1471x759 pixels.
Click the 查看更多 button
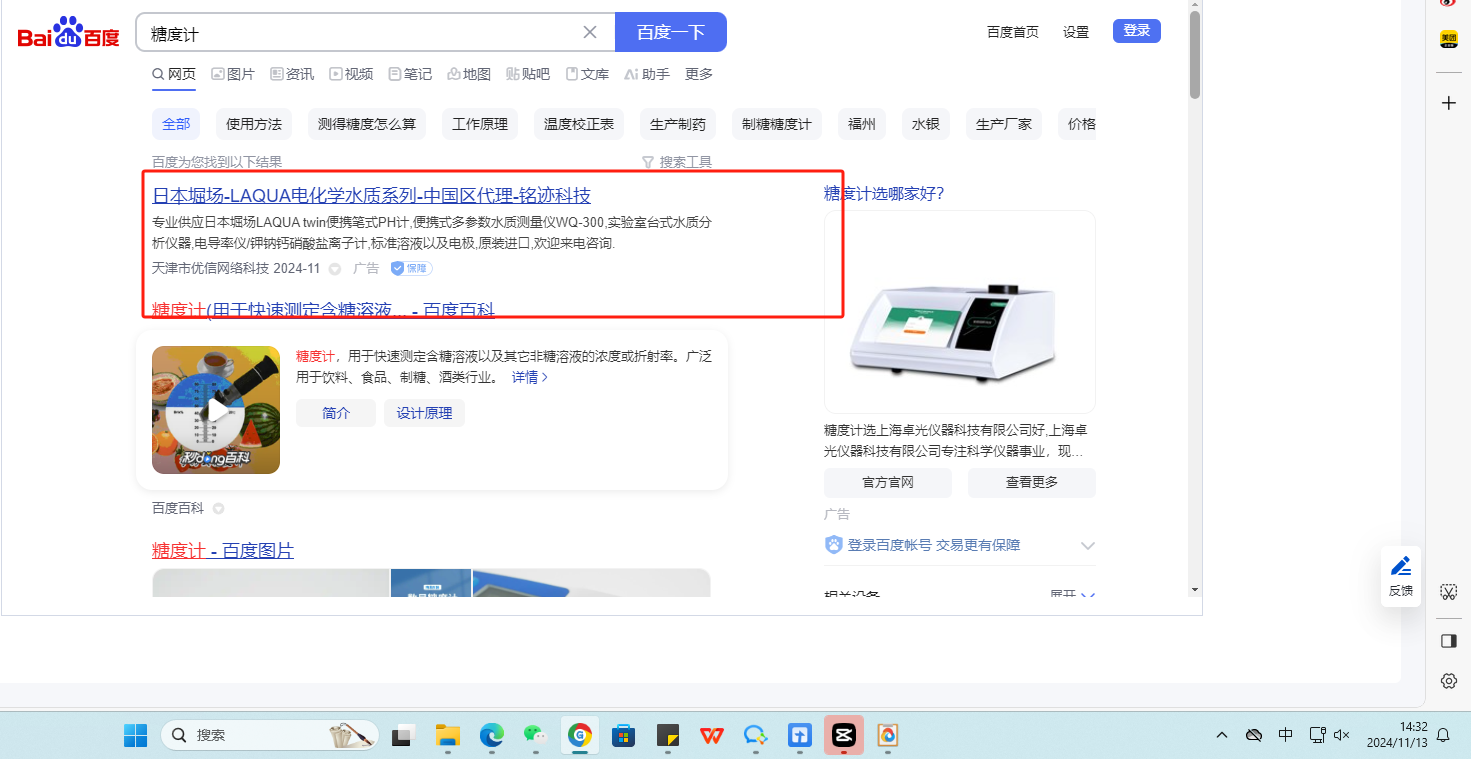click(x=1032, y=482)
